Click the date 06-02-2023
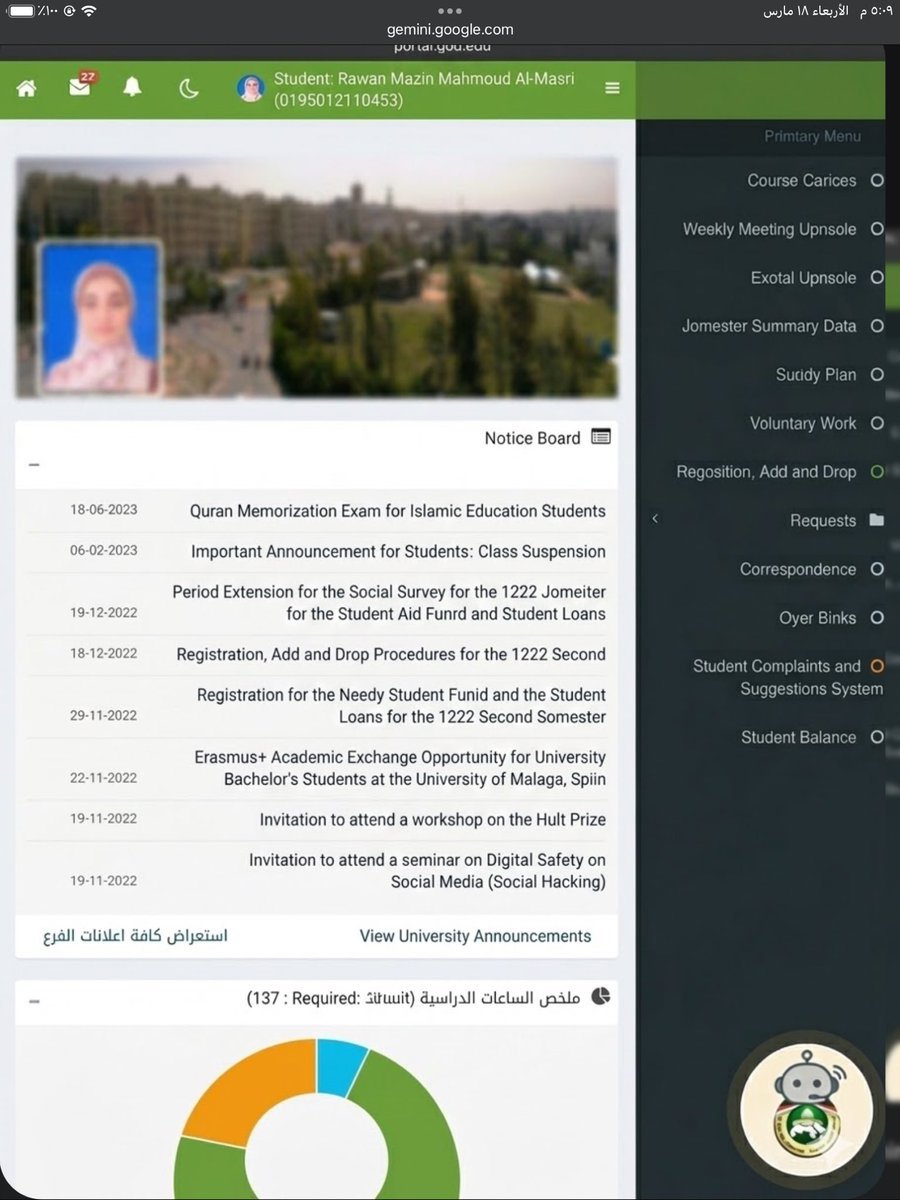900x1200 pixels. [x=104, y=550]
